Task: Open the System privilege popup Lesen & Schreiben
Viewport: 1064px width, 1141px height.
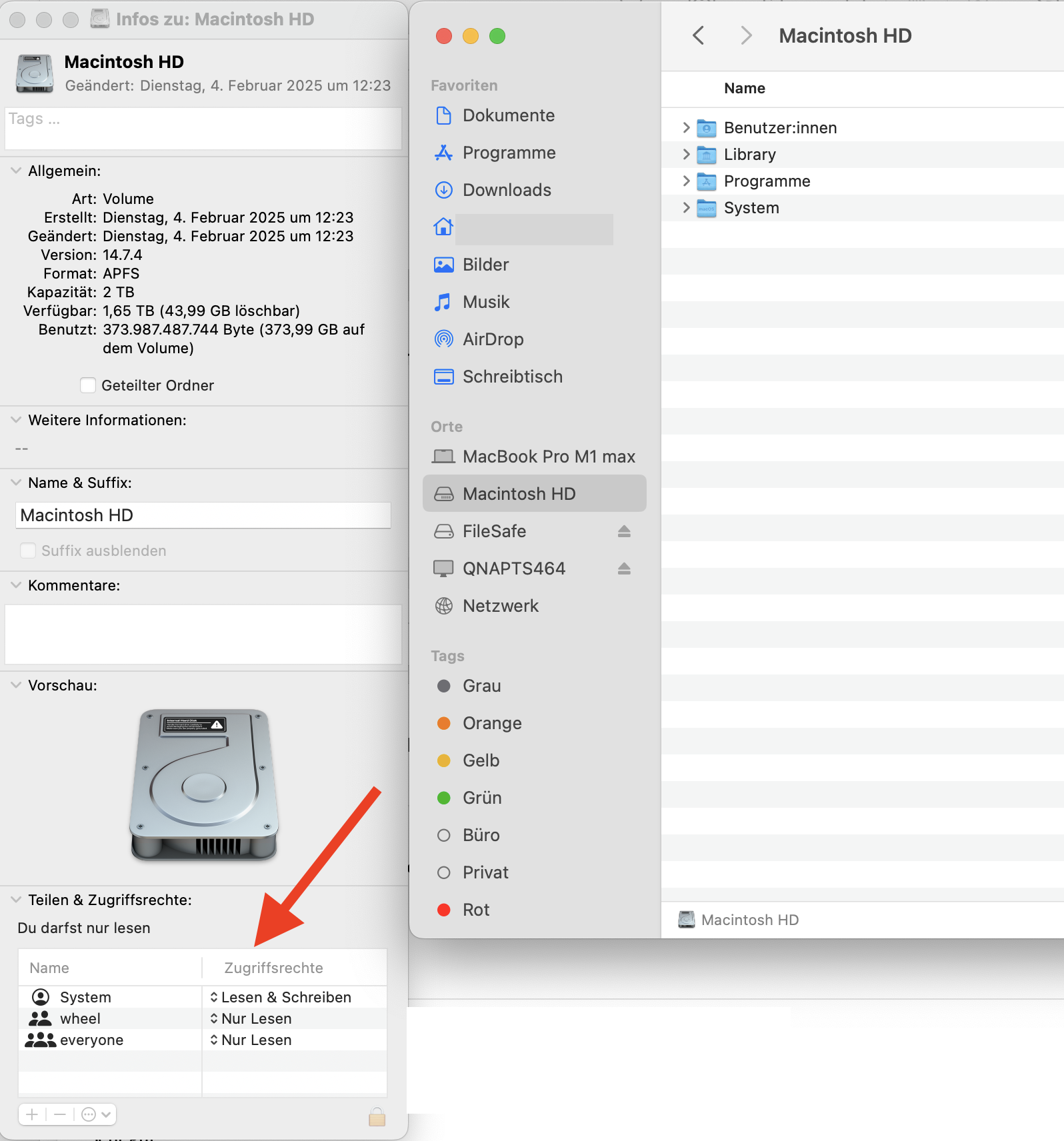Action: coord(281,997)
